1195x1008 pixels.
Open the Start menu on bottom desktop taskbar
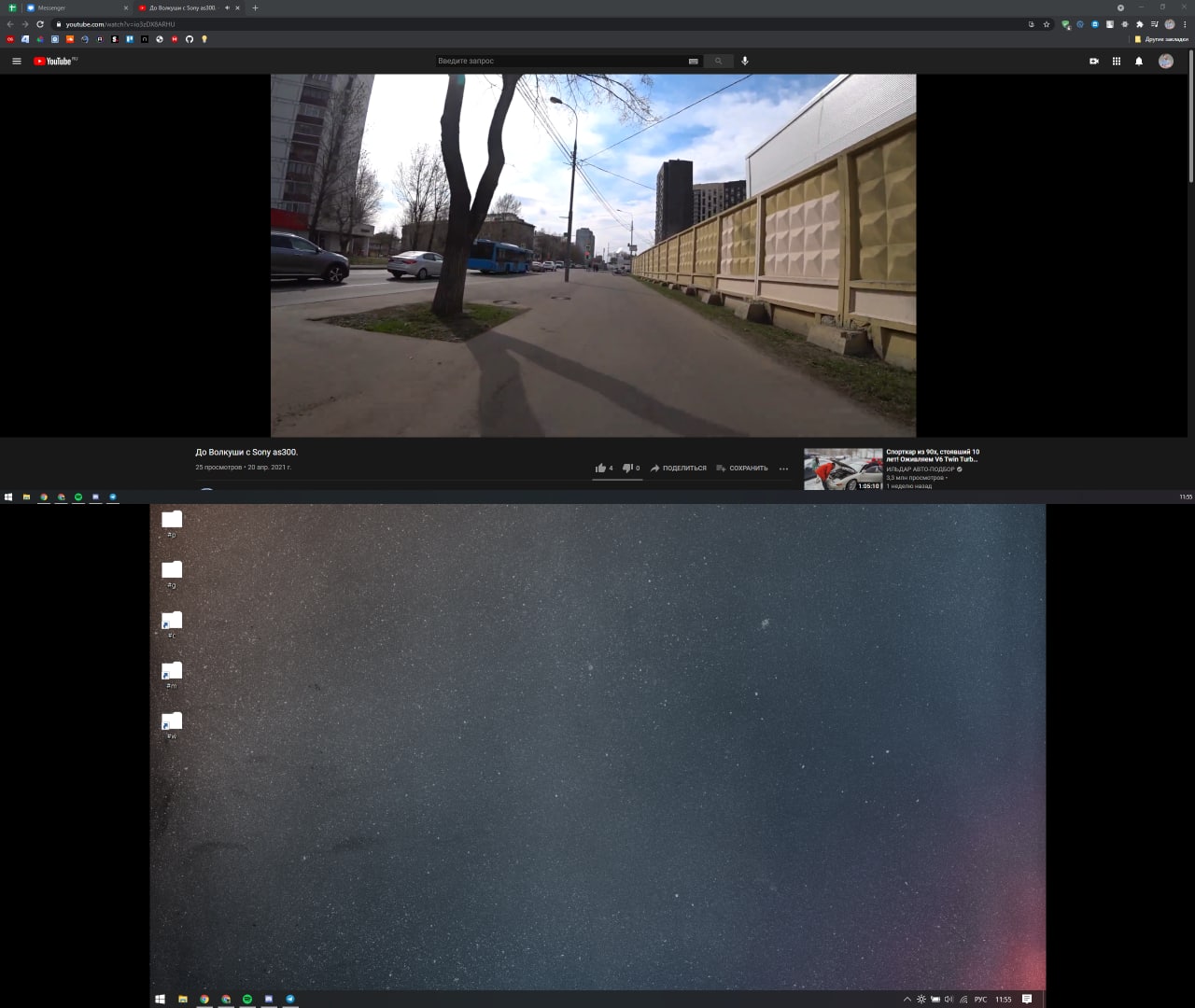(x=160, y=999)
